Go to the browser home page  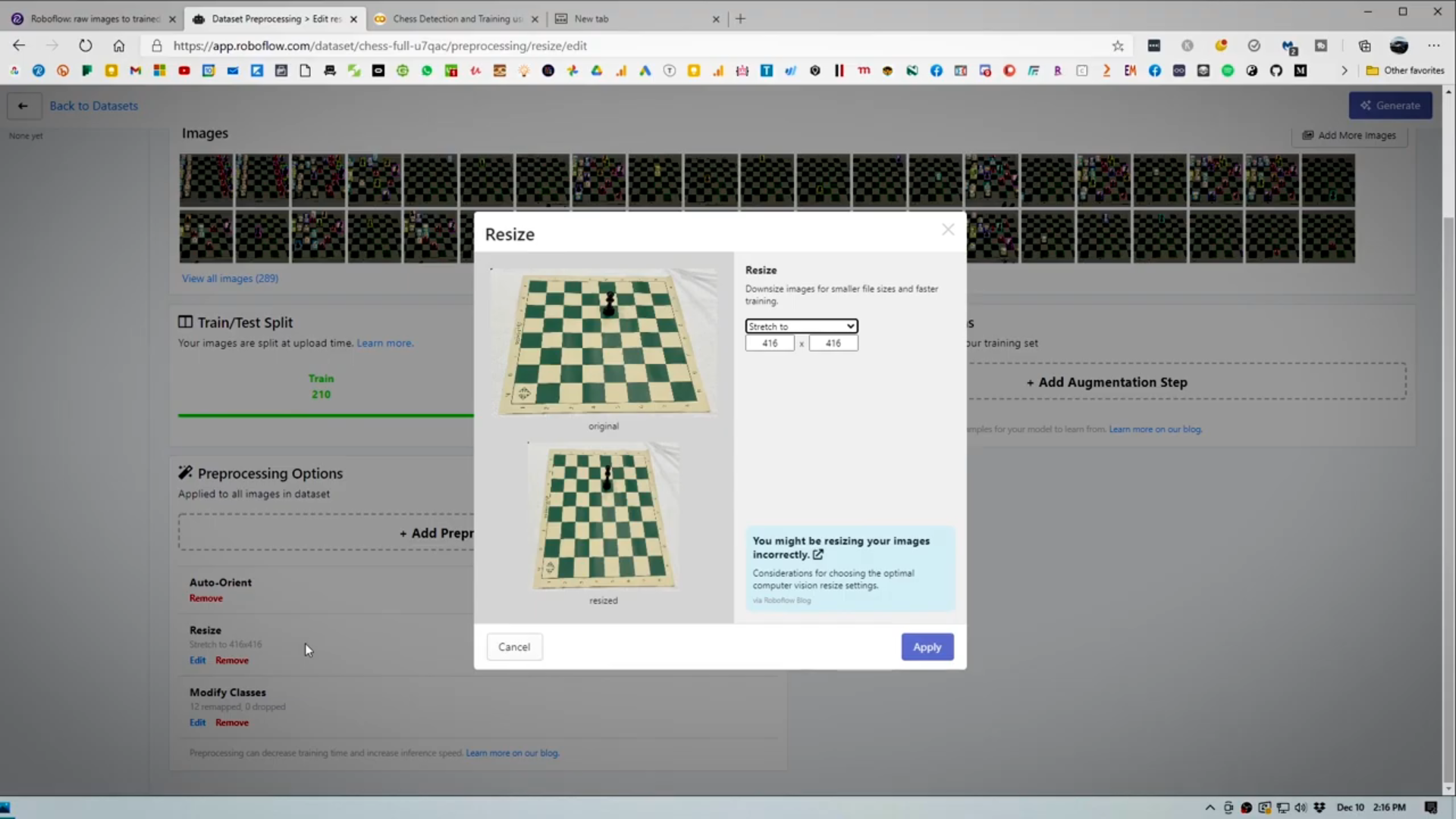coord(118,45)
